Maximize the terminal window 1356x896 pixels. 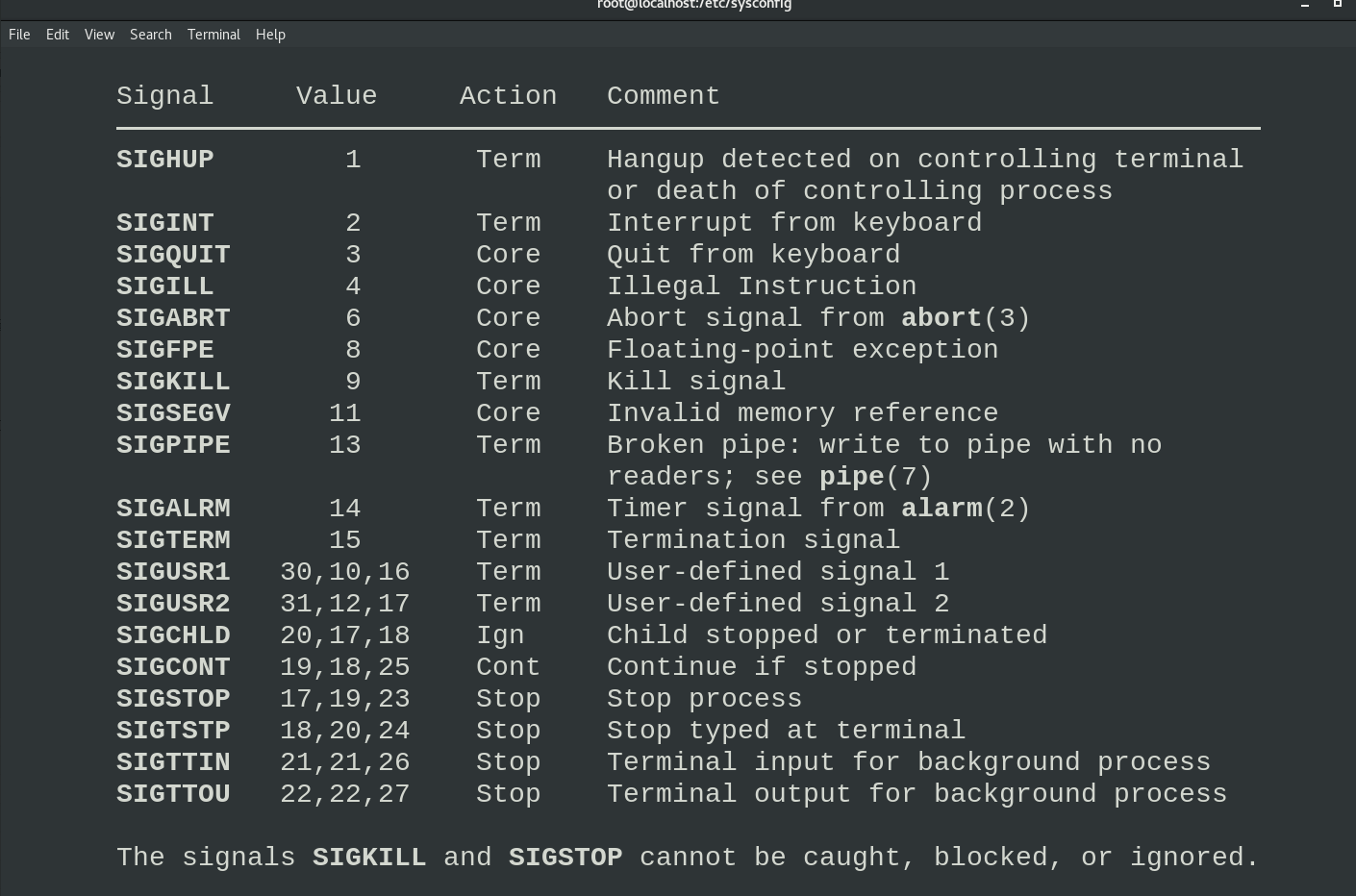pos(1337,4)
